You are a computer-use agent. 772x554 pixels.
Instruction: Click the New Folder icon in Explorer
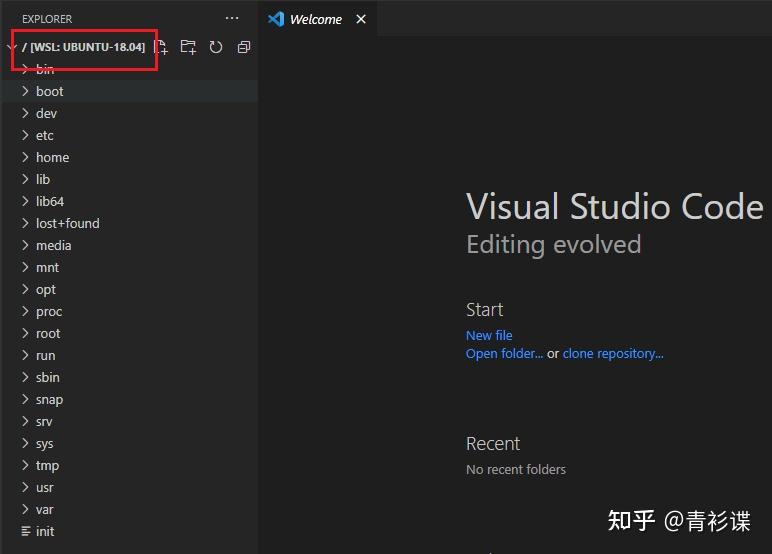tap(188, 47)
